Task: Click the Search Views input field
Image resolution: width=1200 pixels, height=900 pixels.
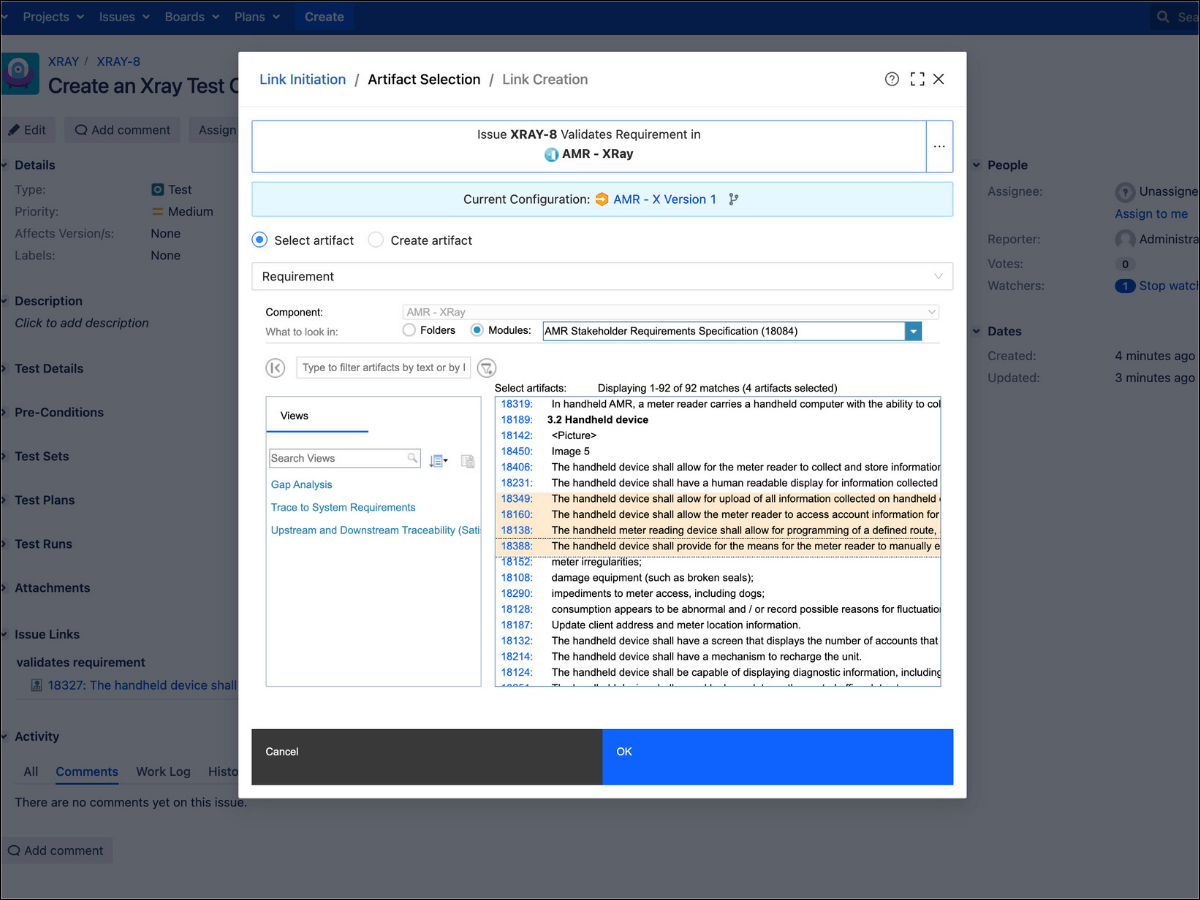Action: [345, 458]
